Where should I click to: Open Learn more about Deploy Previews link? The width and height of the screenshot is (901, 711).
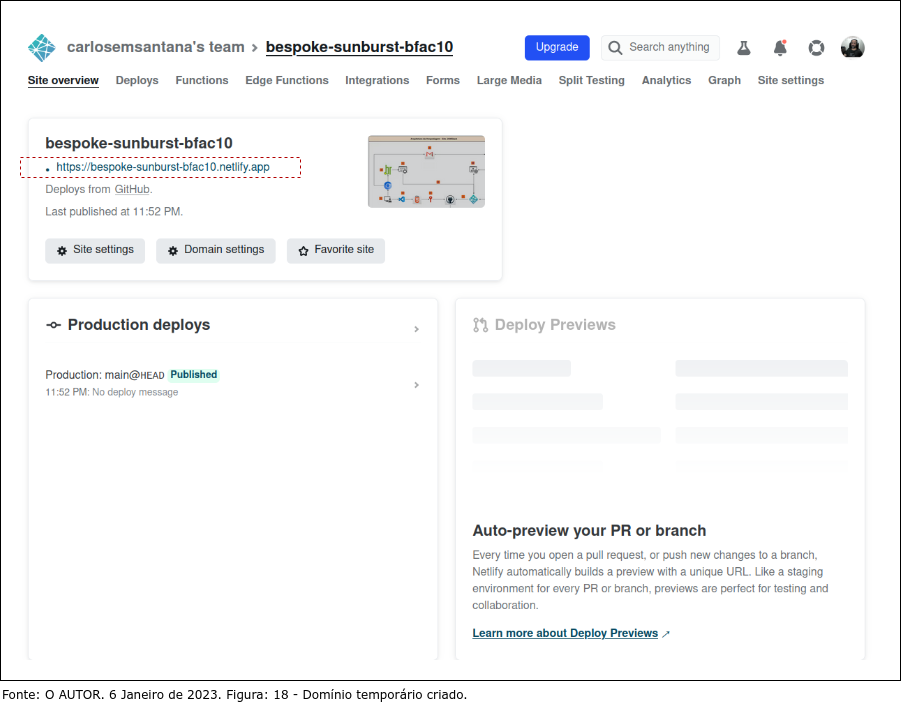[x=565, y=633]
